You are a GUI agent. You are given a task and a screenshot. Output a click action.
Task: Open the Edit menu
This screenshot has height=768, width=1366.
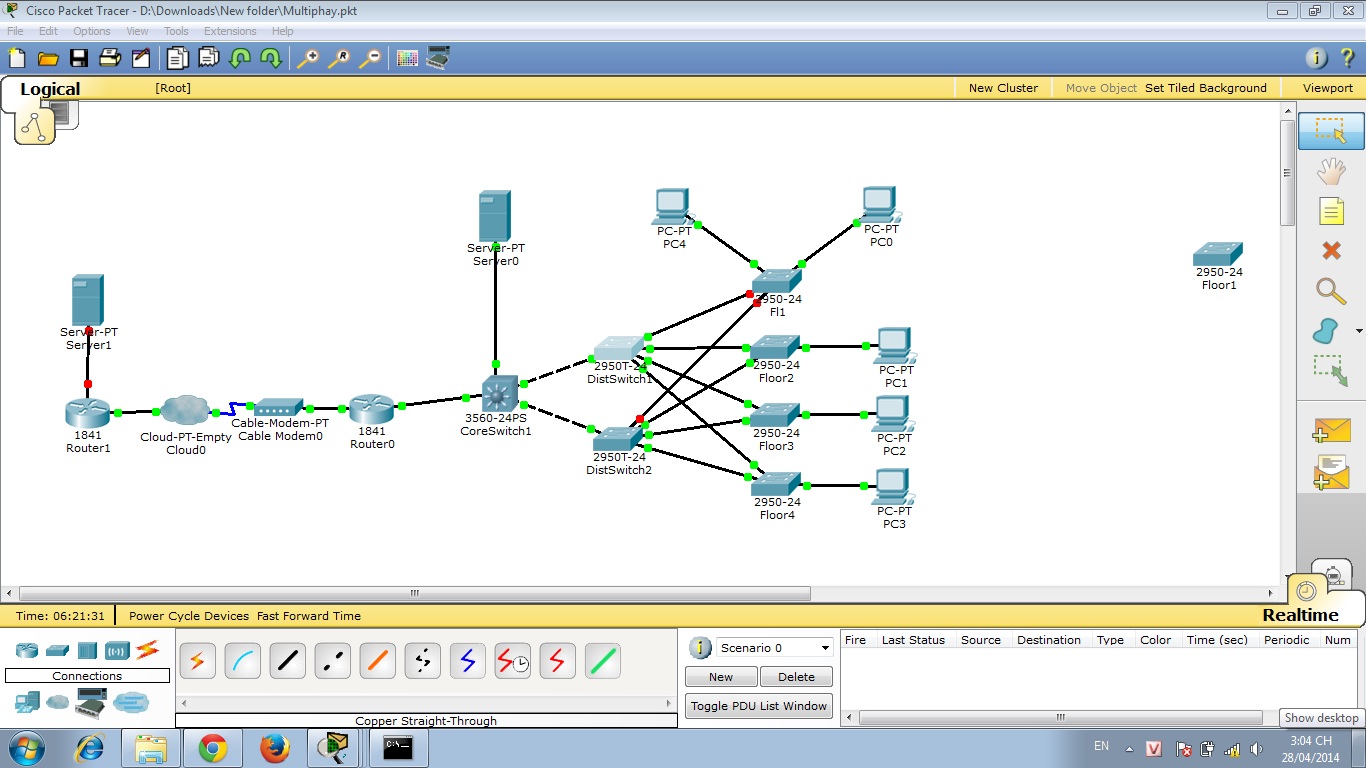(48, 31)
